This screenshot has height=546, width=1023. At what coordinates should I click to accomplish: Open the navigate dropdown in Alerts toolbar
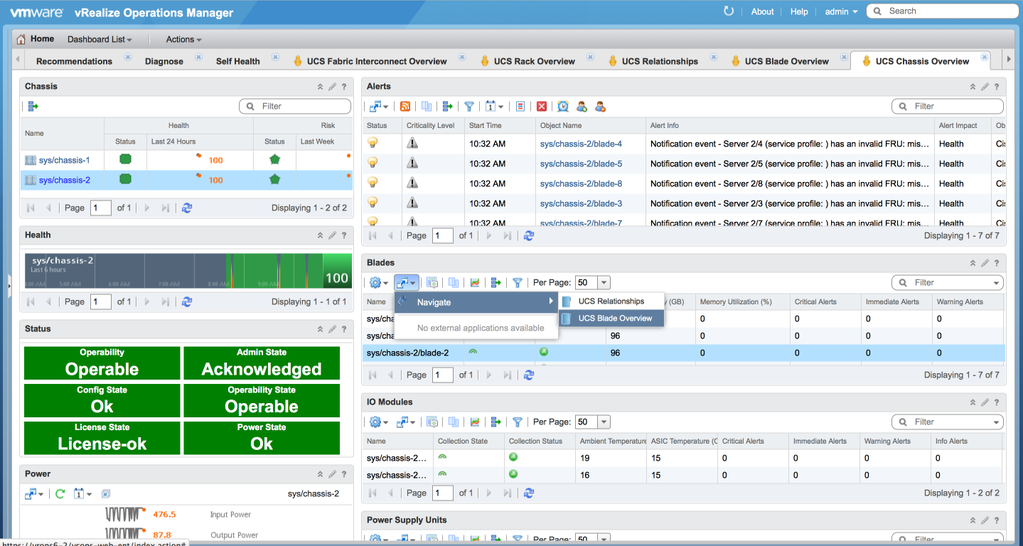tap(379, 106)
